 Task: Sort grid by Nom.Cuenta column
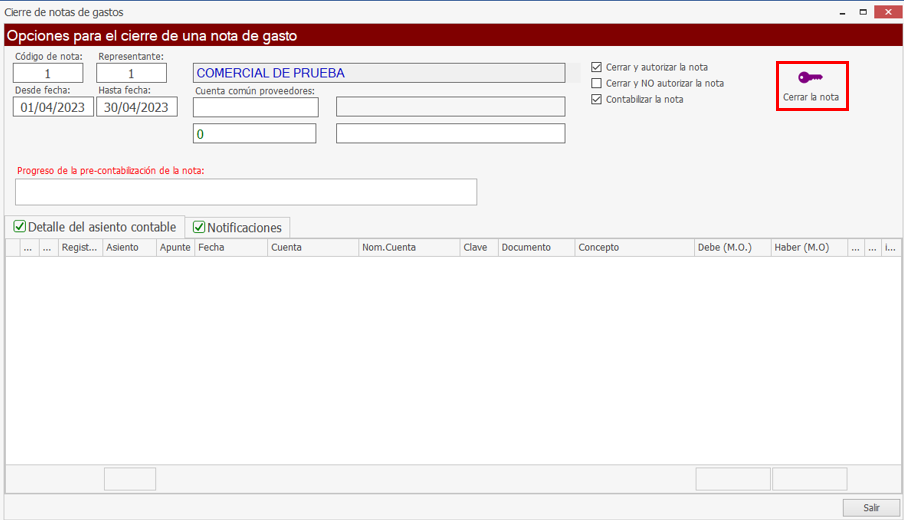408,248
